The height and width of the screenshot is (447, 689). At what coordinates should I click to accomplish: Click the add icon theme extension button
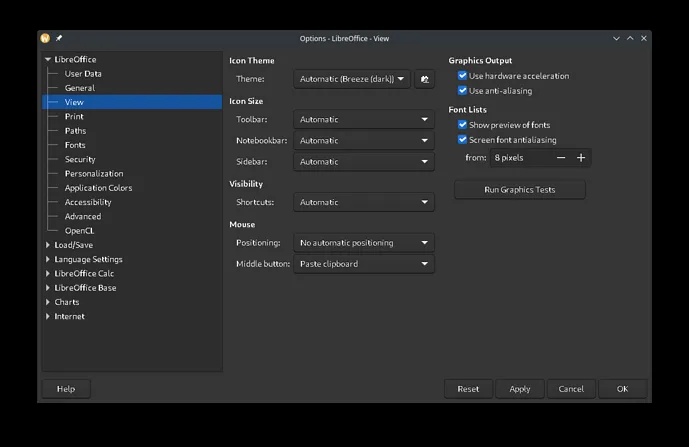[x=424, y=79]
